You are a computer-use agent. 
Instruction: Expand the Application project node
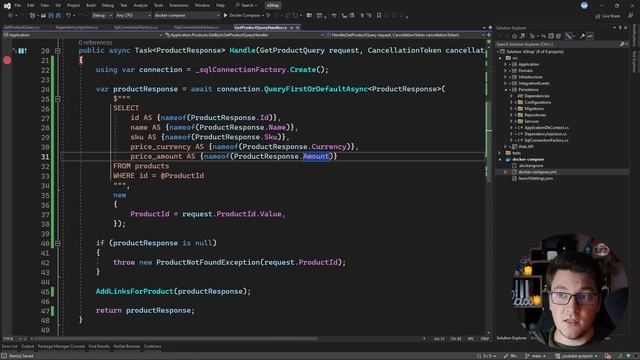tap(505, 64)
